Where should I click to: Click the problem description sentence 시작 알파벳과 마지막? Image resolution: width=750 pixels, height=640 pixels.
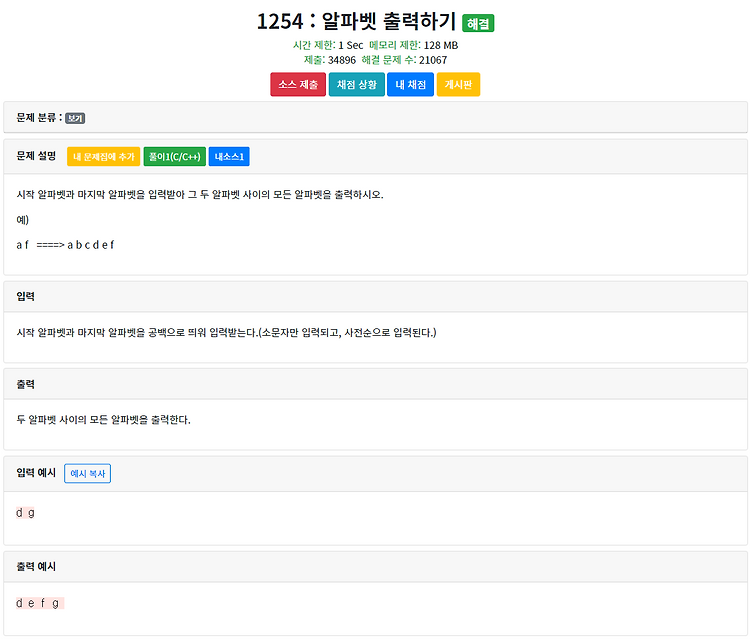tap(200, 195)
